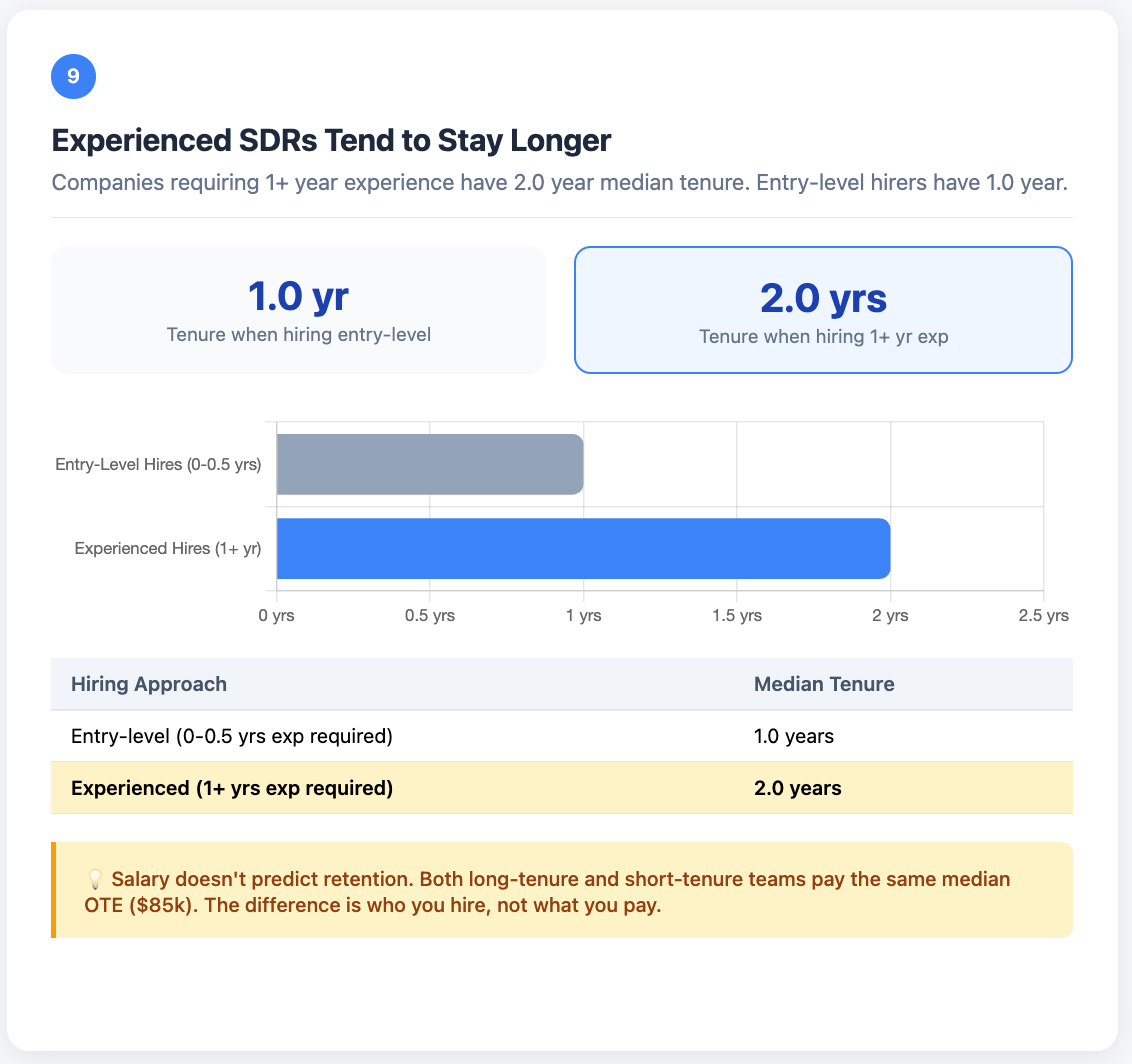This screenshot has height=1064, width=1132.
Task: Click the yellow salary insight callout
Action: coord(562,890)
